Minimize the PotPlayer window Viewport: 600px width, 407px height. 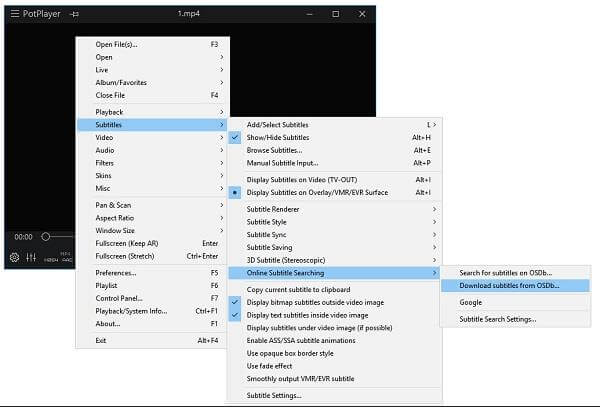point(310,14)
